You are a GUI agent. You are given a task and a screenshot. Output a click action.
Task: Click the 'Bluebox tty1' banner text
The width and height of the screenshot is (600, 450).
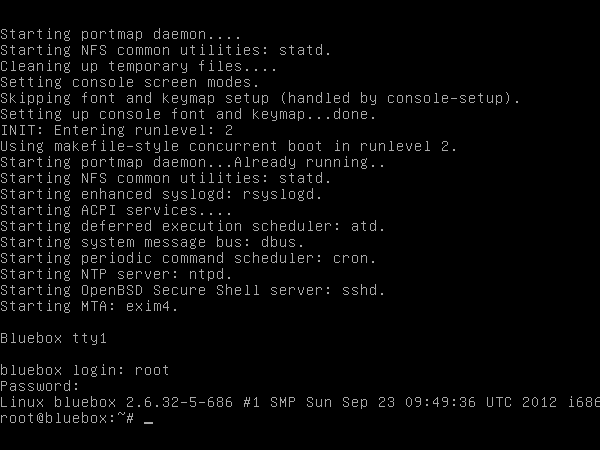tap(53, 338)
